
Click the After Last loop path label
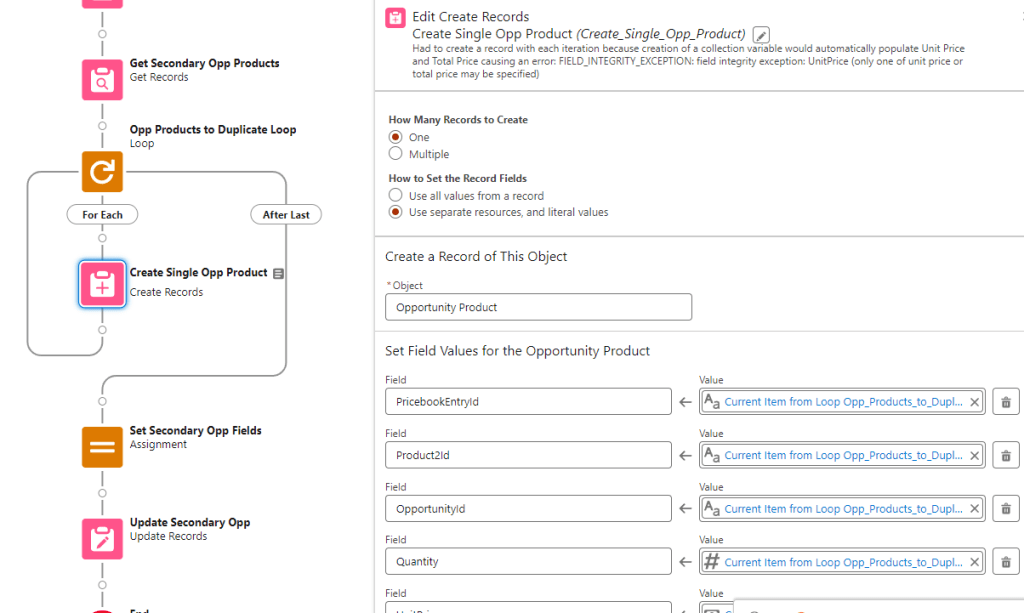click(x=286, y=215)
